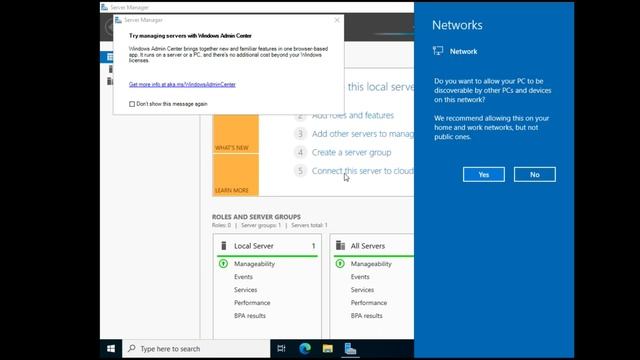Open Events under All Servers
The width and height of the screenshot is (640, 360).
pos(360,277)
